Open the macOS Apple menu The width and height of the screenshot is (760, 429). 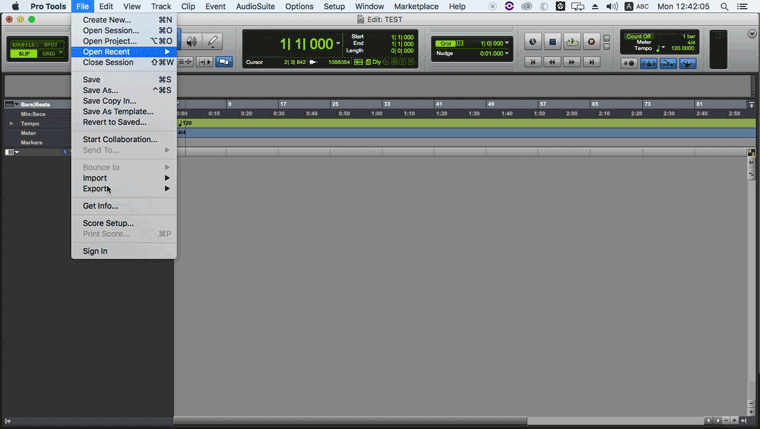[x=16, y=6]
